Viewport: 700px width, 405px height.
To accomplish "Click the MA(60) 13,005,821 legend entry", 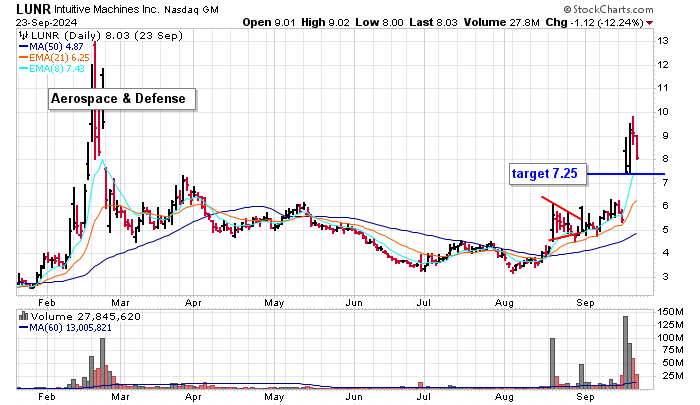I will 65,328.
